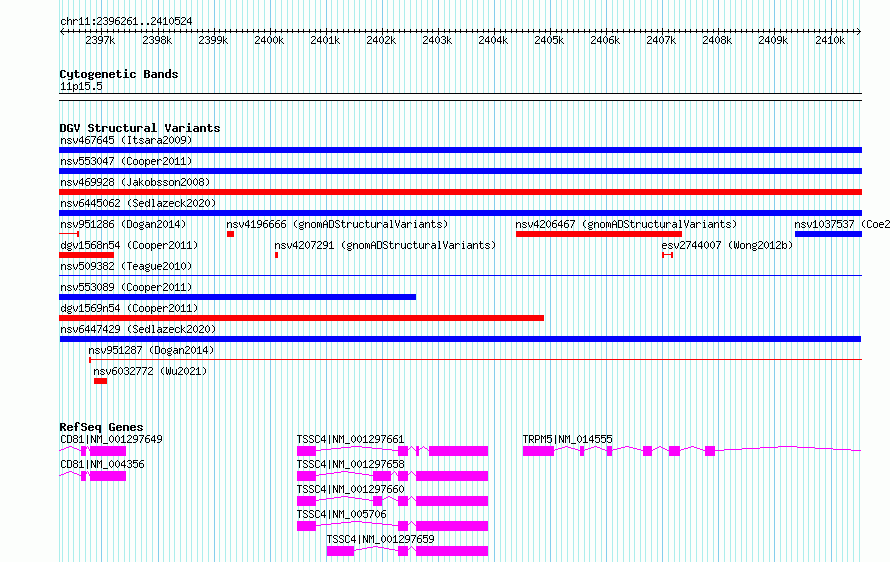890x562 pixels.
Task: Click the TSSC4|NM_001297658 transcript label
Action: 350,464
